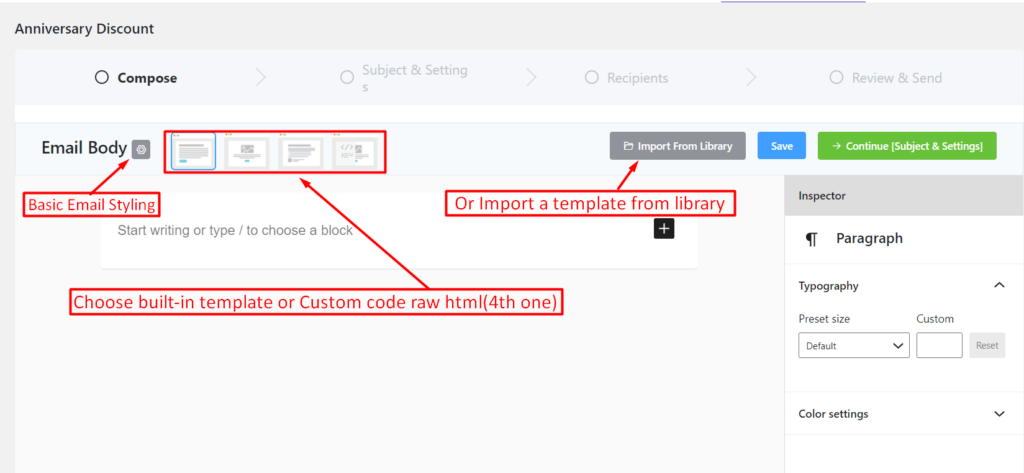Image resolution: width=1024 pixels, height=473 pixels.
Task: Select the first plain text template thumbnail
Action: [194, 152]
